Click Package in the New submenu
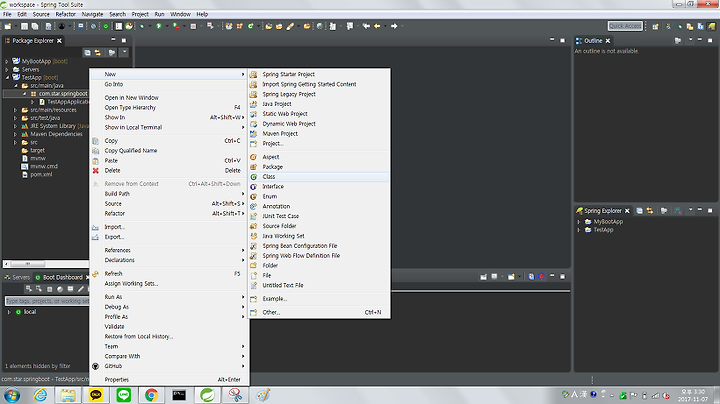 (x=319, y=167)
